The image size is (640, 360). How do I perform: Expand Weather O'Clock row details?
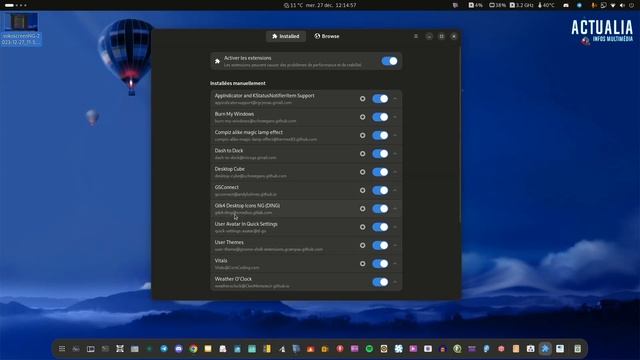tap(395, 282)
